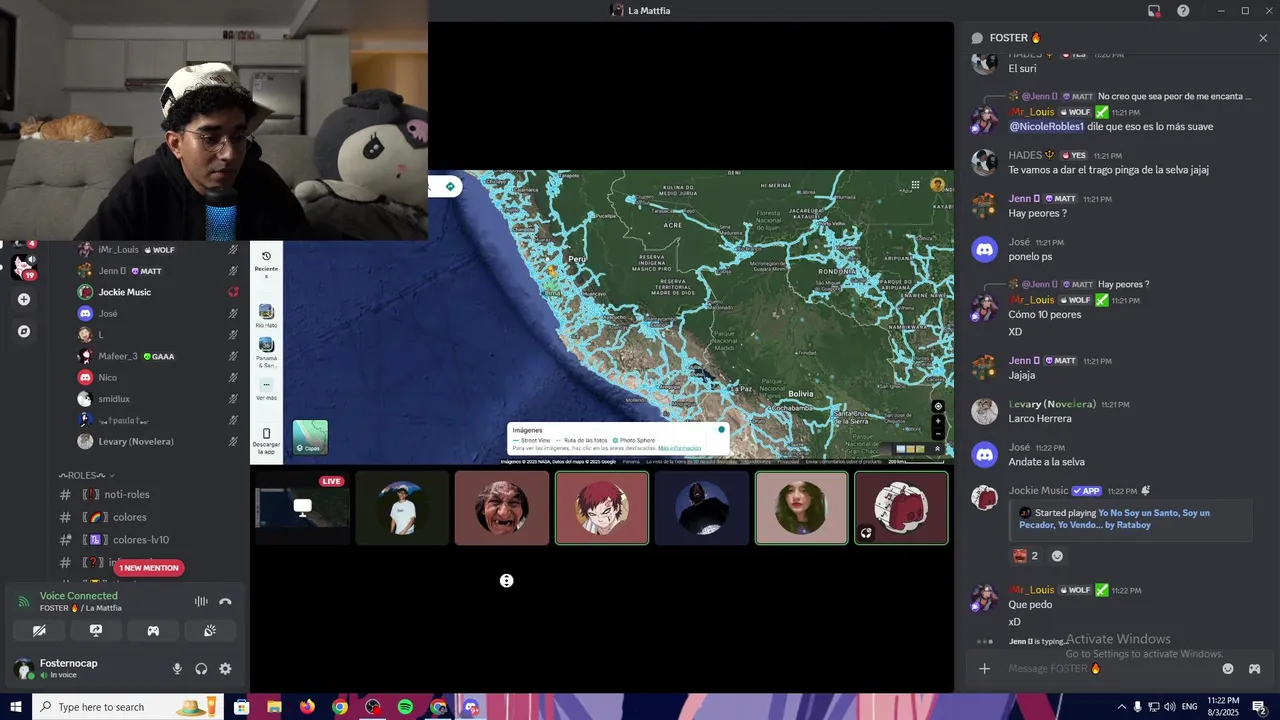Viewport: 1280px width, 720px height.
Task: Open the Panamá & San saved place
Action: (266, 351)
